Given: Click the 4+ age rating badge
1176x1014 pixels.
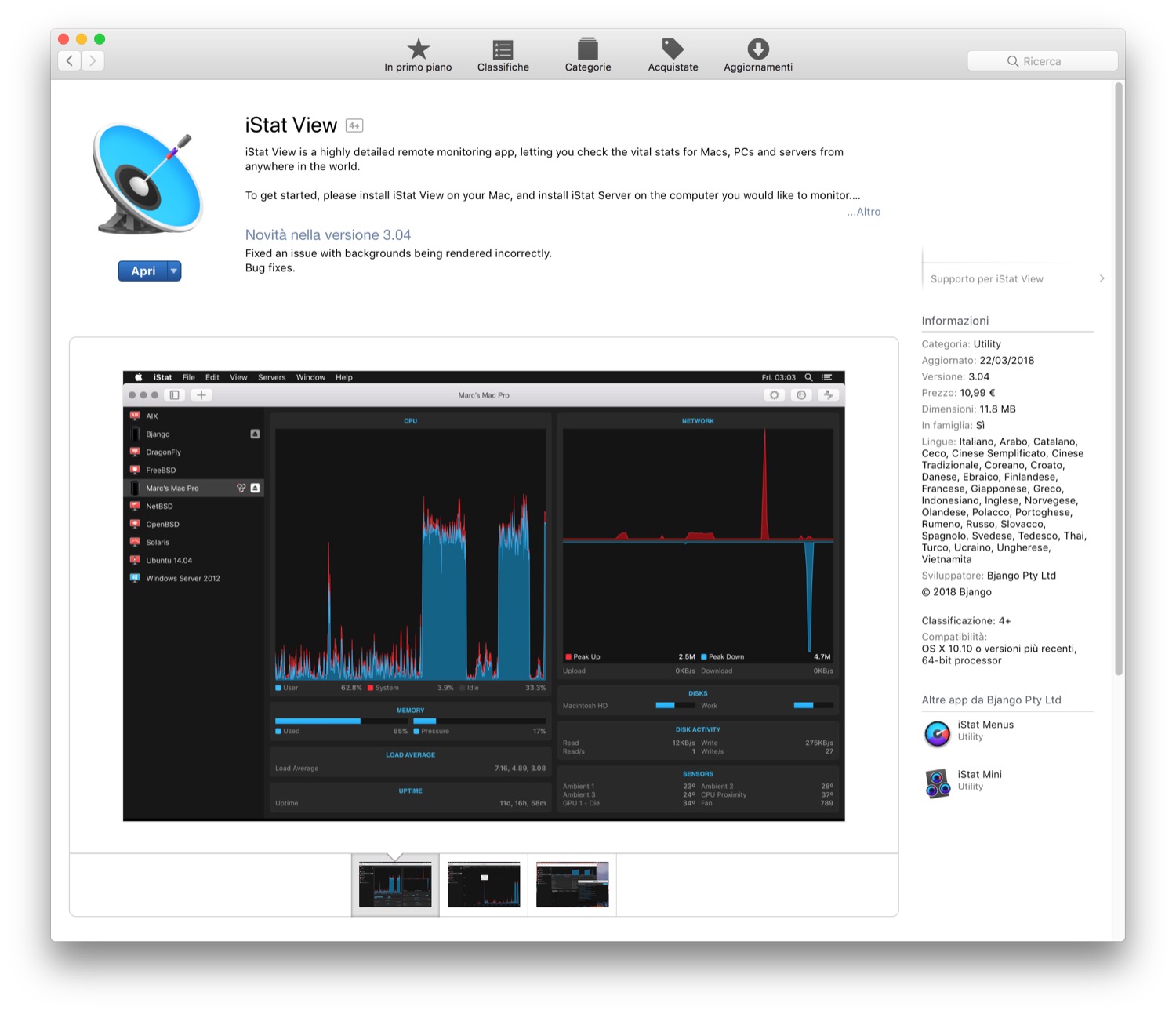Looking at the screenshot, I should coord(354,125).
